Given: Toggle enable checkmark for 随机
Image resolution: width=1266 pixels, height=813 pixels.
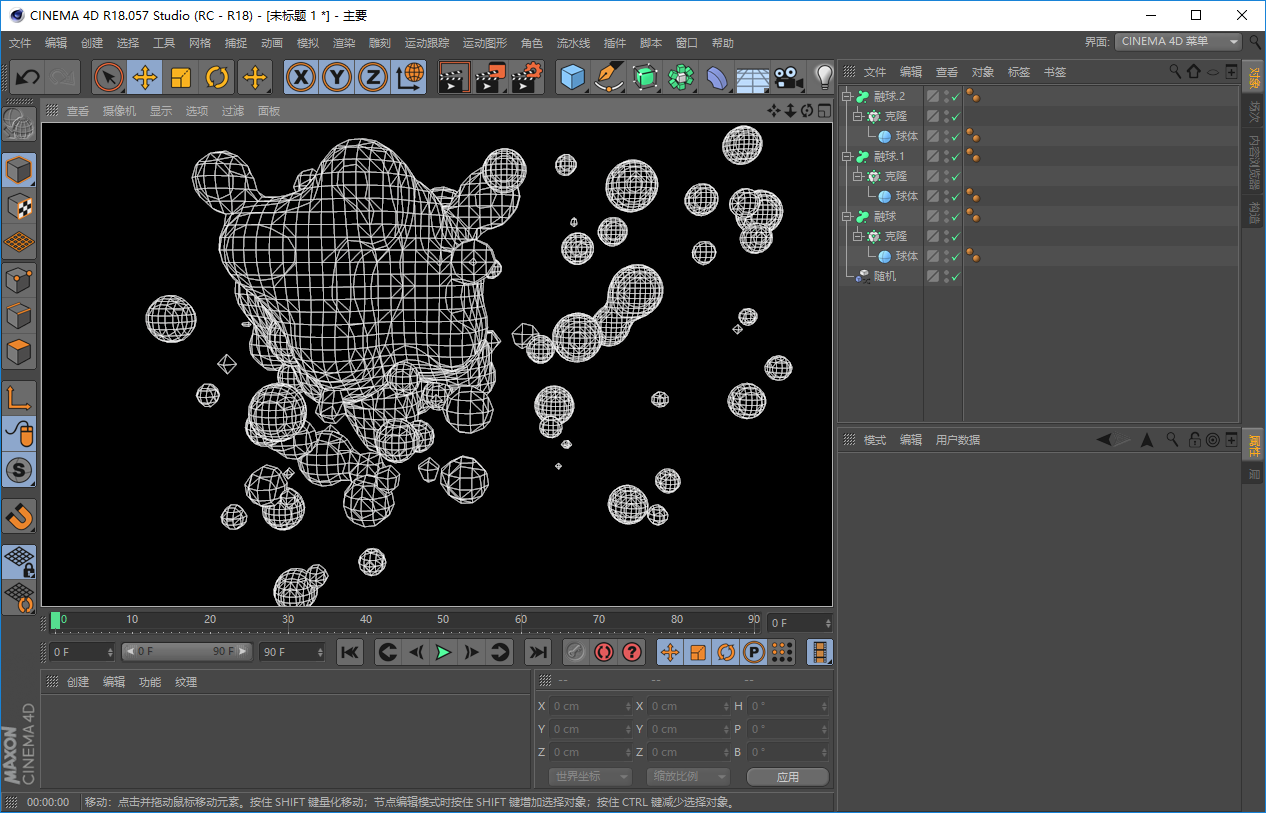Looking at the screenshot, I should click(956, 277).
